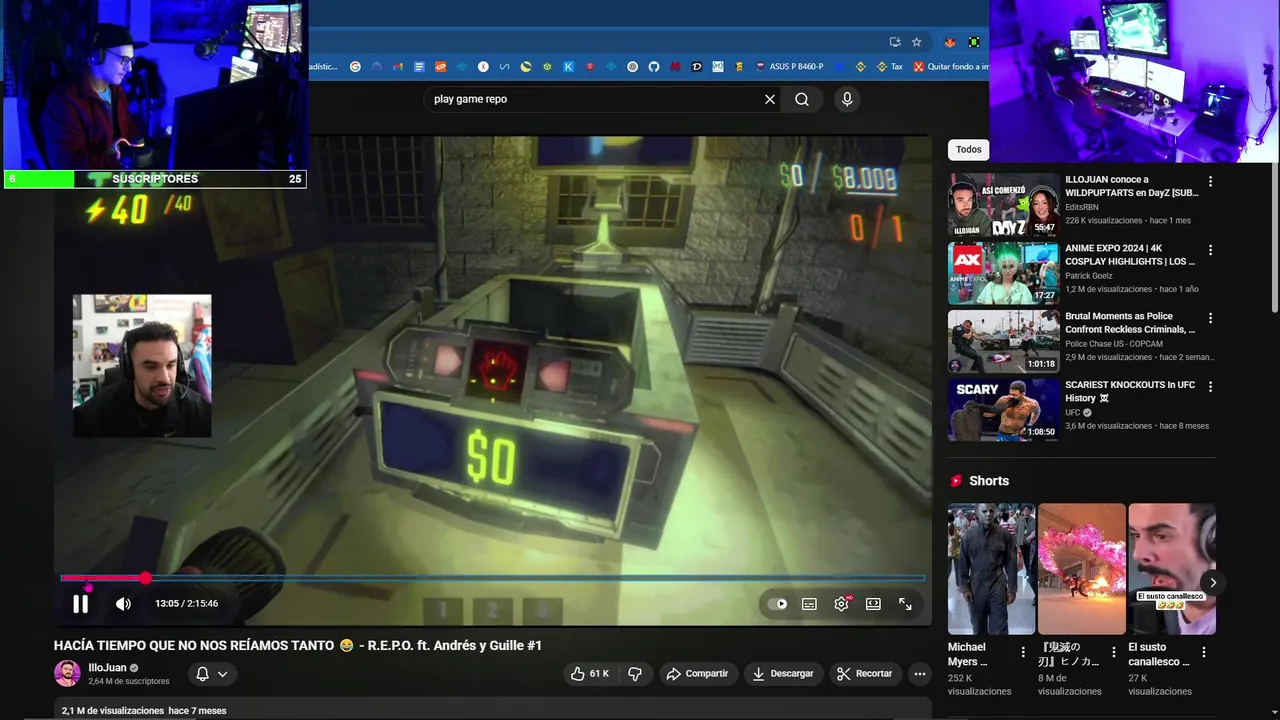Open the Tax bookmark

(889, 67)
